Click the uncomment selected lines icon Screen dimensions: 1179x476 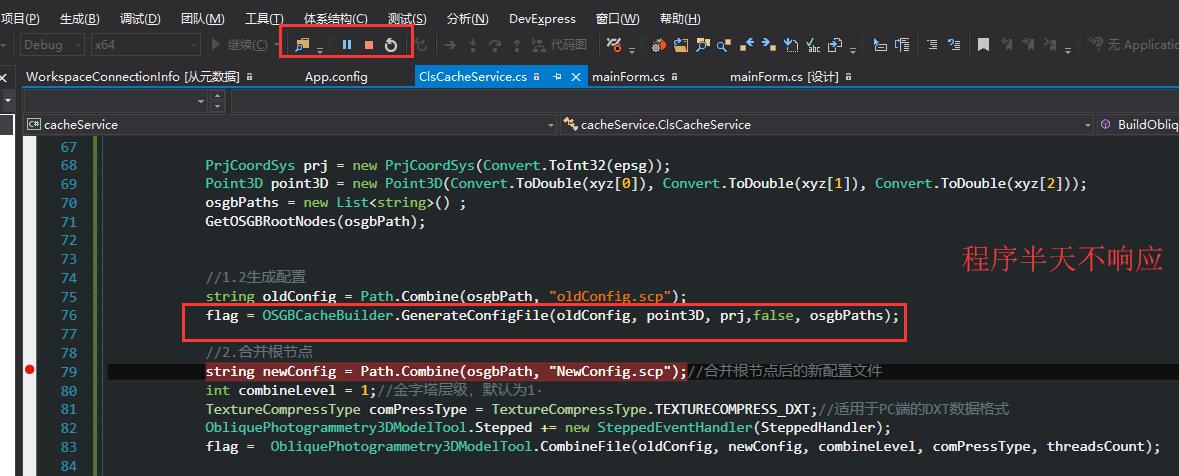pyautogui.click(x=954, y=45)
